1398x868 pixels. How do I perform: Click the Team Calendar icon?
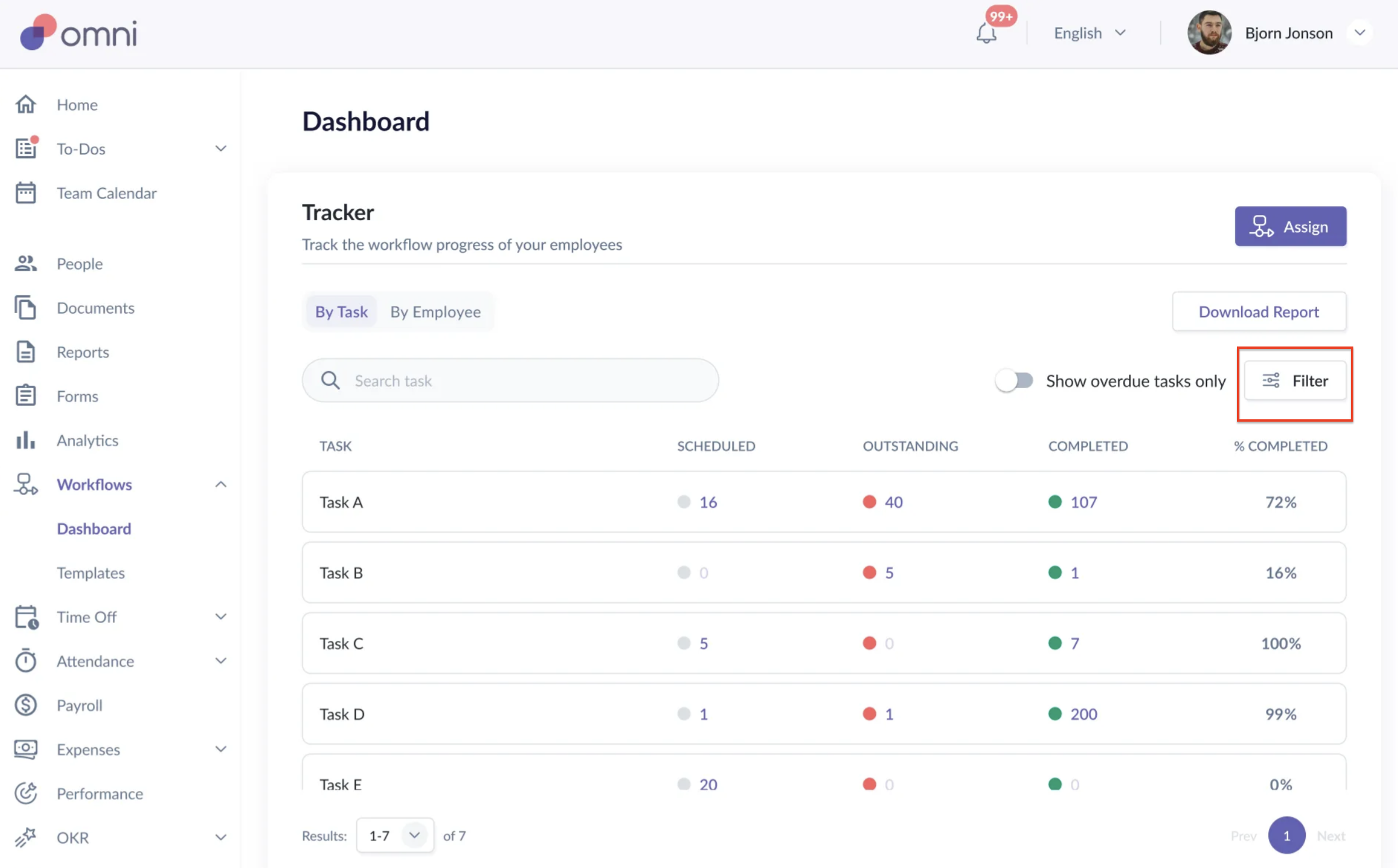coord(26,193)
